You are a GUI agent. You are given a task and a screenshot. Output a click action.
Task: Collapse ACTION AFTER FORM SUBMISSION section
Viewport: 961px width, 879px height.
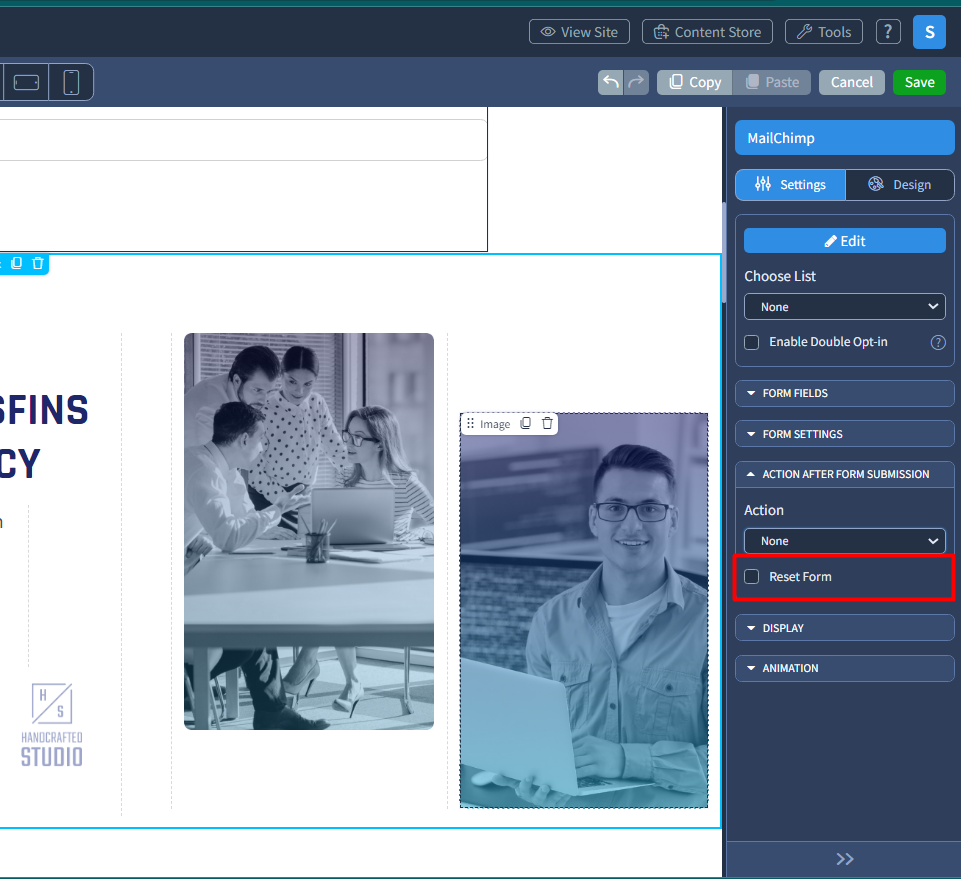pyautogui.click(x=845, y=474)
